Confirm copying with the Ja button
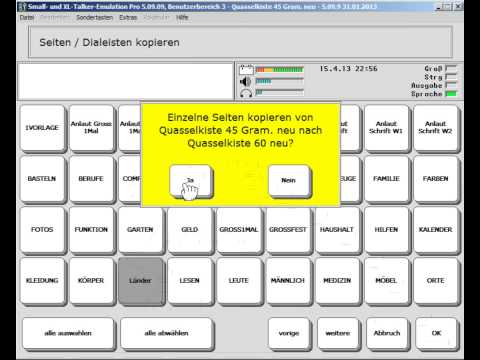The image size is (480, 360). (190, 180)
